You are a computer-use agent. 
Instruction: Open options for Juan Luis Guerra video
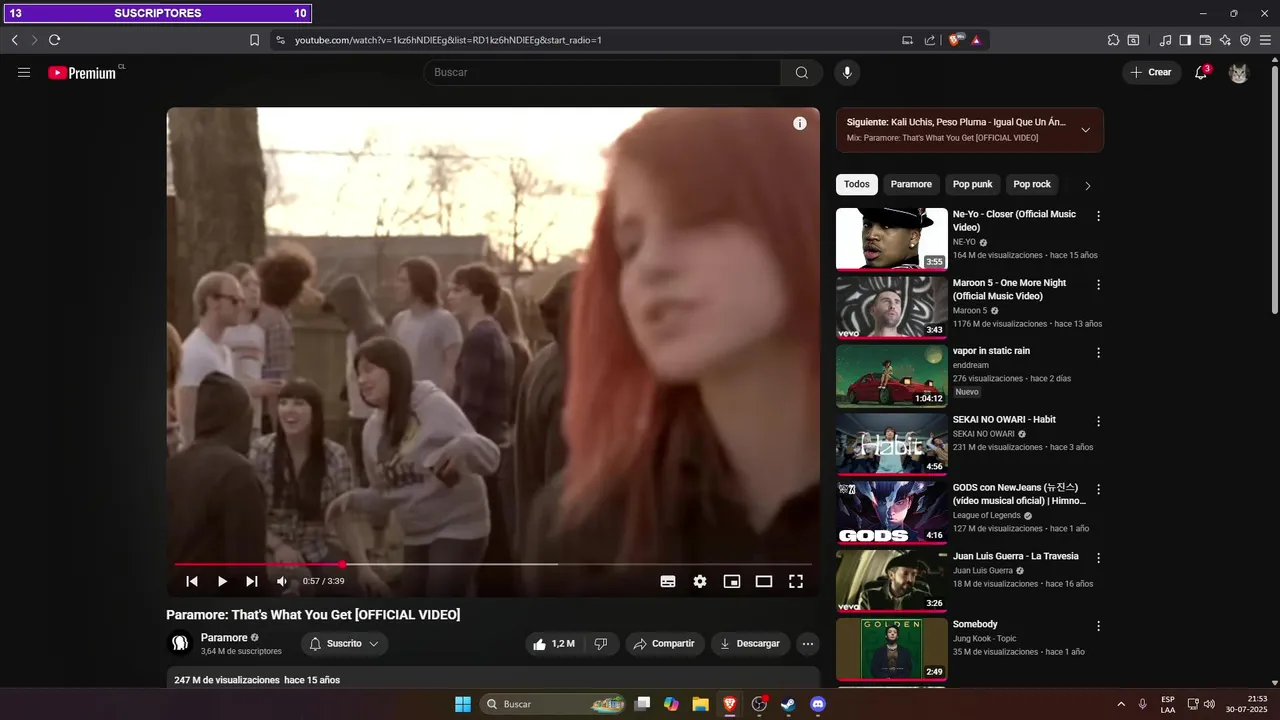tap(1098, 558)
